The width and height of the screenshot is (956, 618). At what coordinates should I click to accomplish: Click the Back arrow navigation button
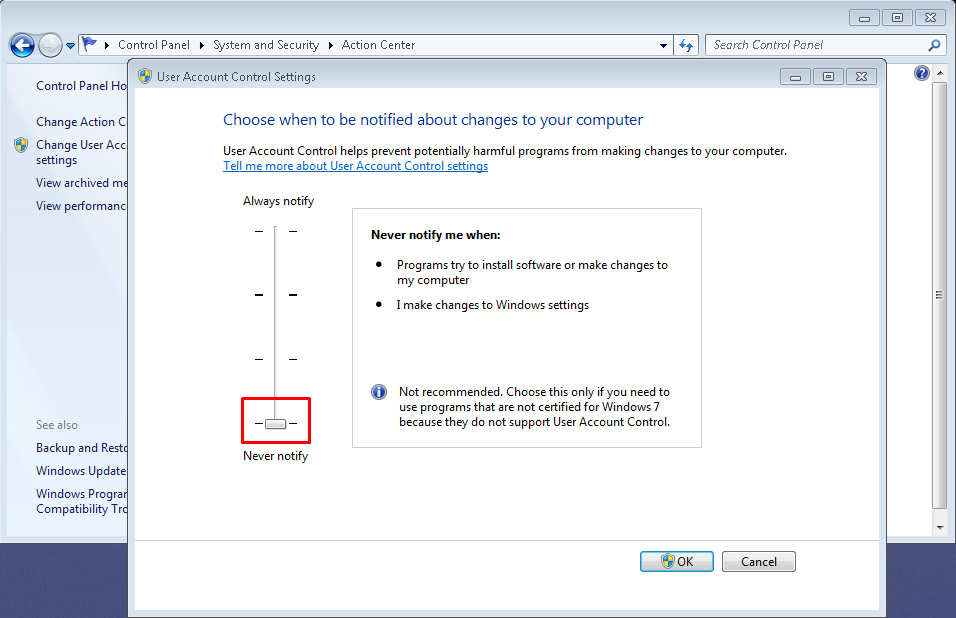[x=23, y=45]
